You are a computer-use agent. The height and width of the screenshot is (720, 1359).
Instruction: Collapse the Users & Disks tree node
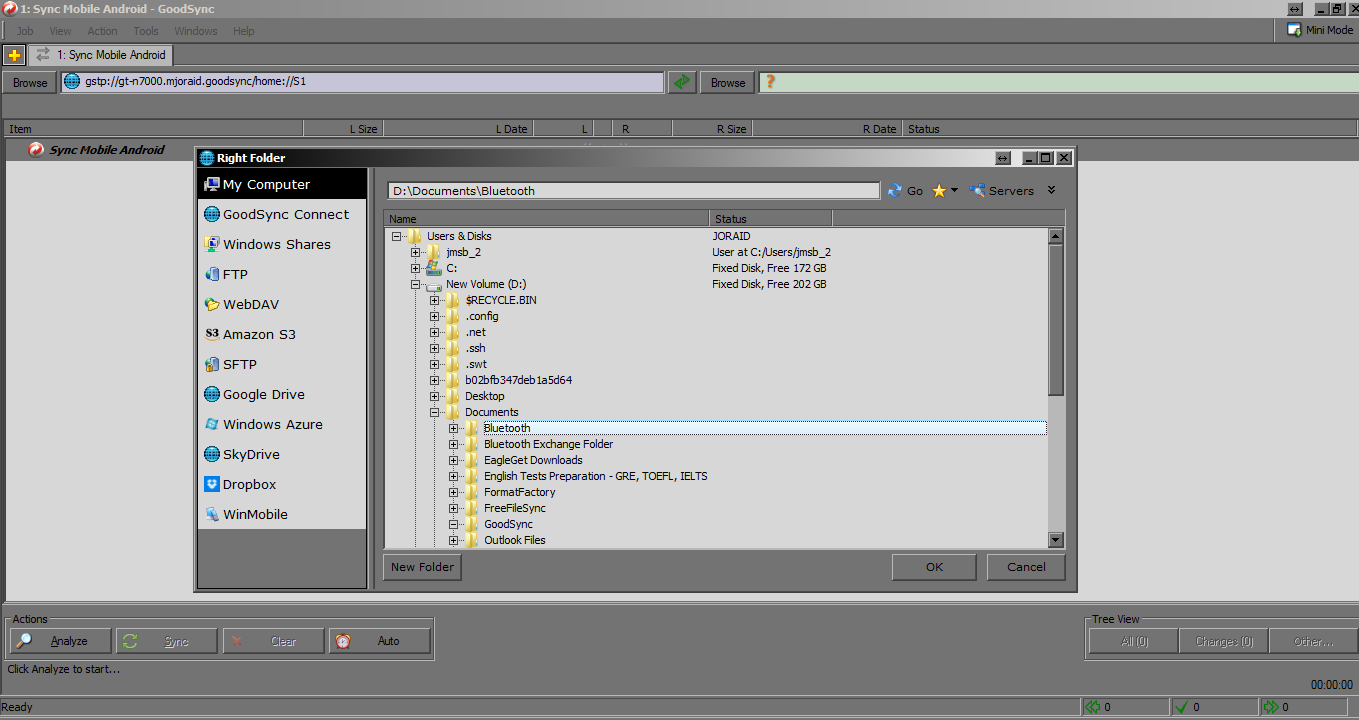(396, 236)
